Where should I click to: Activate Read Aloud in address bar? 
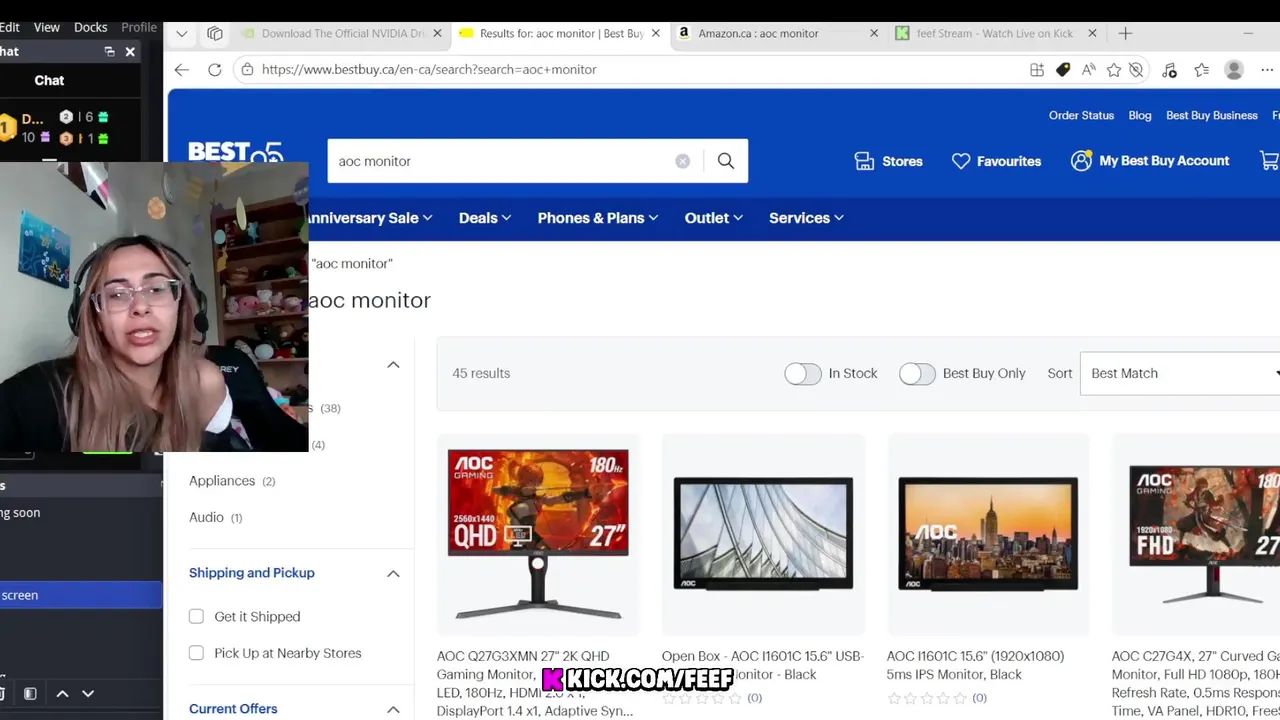1088,69
